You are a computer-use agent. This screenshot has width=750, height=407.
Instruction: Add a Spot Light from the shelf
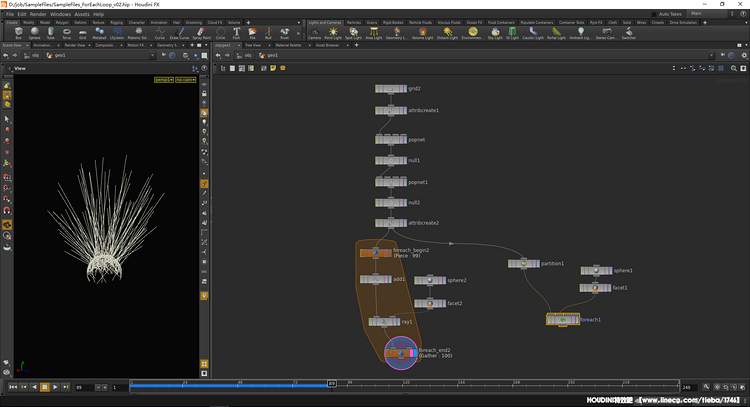(353, 33)
